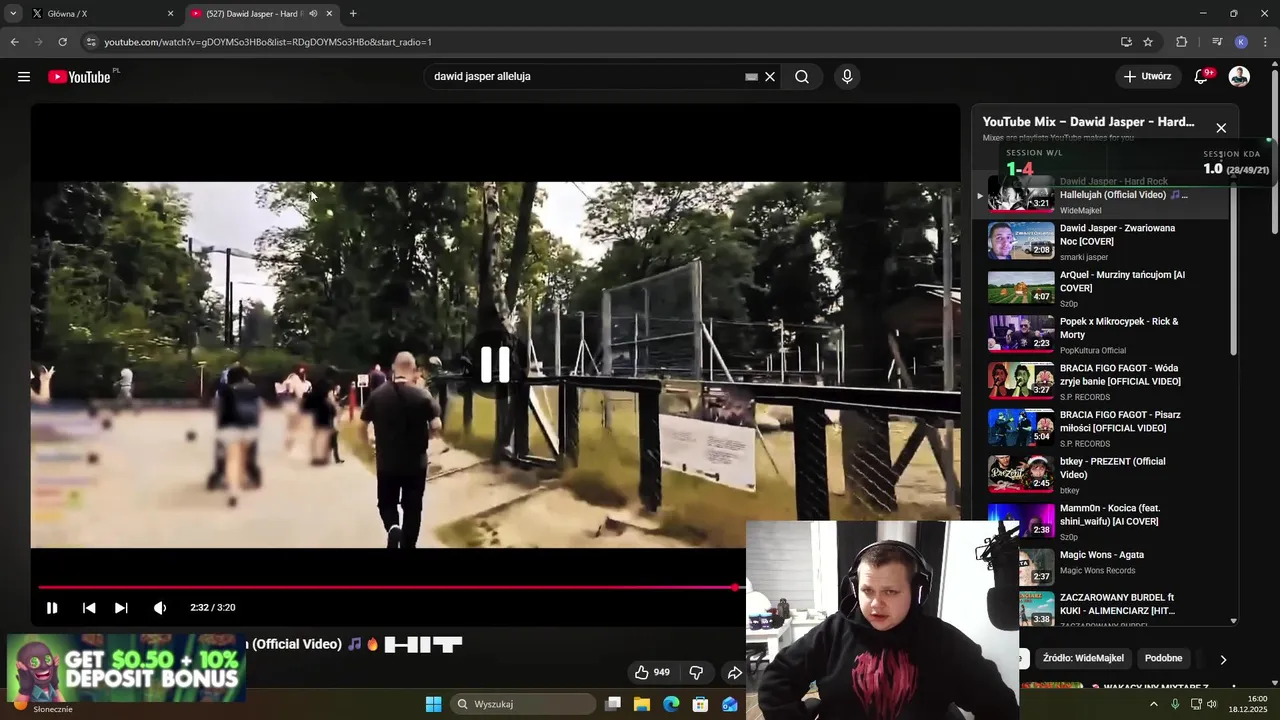
Task: Switch to the Główna / X tab
Action: point(100,14)
